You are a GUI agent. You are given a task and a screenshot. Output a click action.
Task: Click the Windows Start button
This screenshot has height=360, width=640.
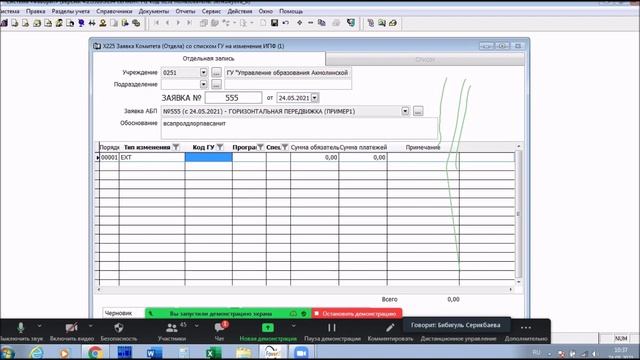click(8, 352)
